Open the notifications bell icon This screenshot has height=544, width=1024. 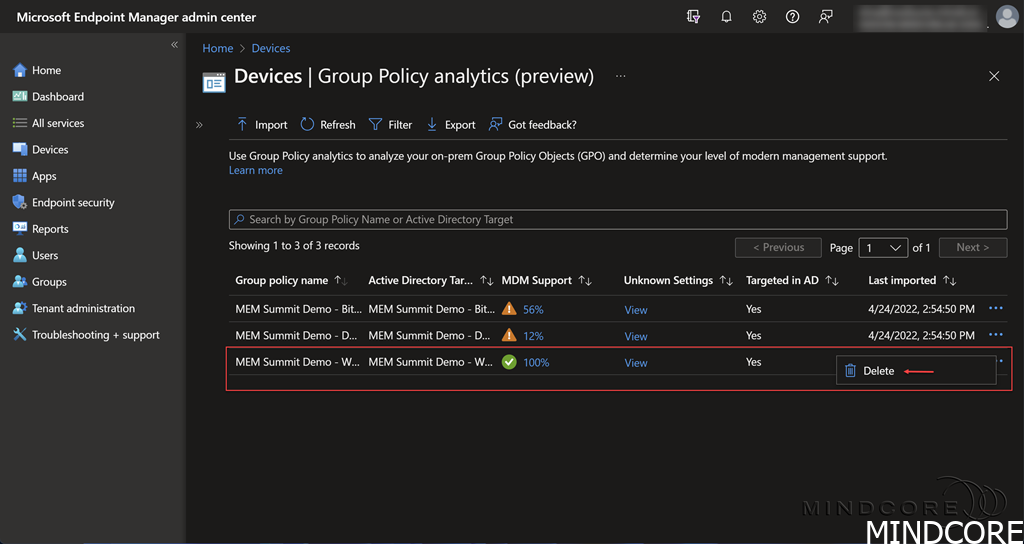pyautogui.click(x=727, y=17)
